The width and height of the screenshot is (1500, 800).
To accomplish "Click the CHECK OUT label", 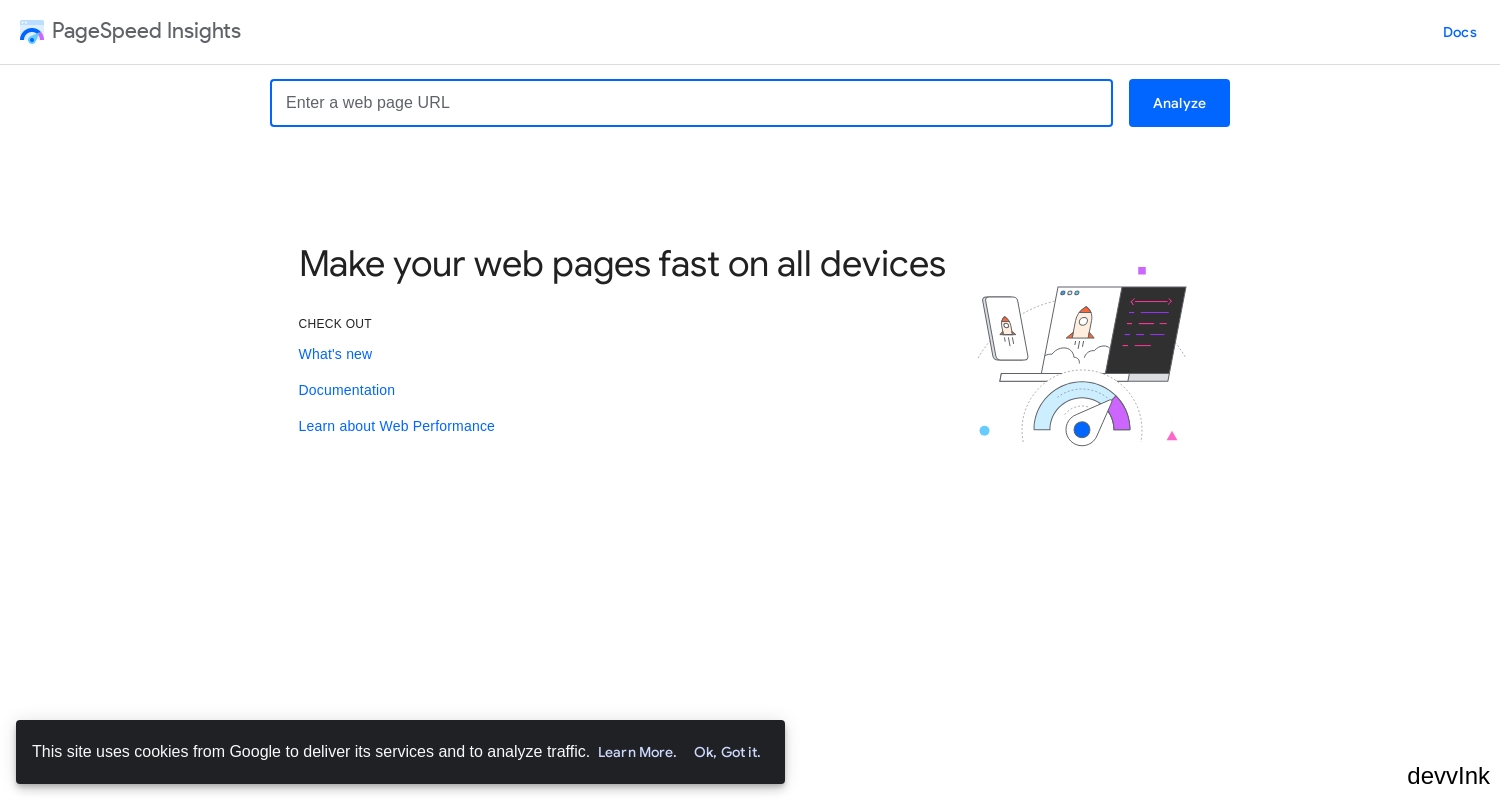I will pyautogui.click(x=335, y=324).
